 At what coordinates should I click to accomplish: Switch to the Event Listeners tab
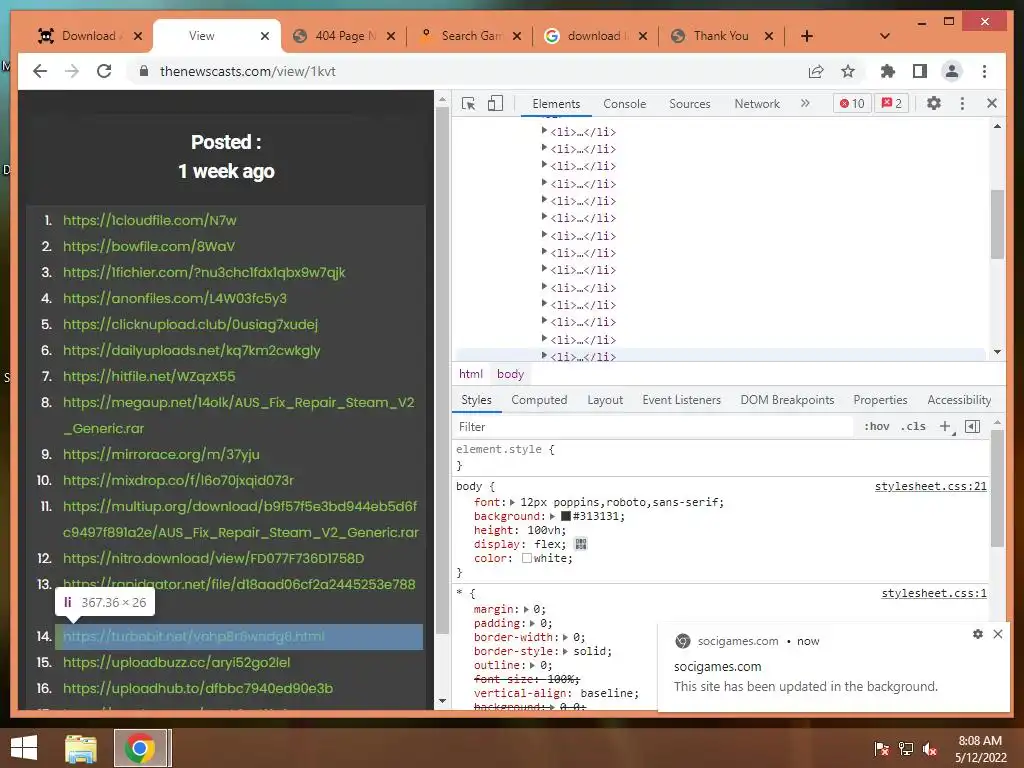[681, 400]
